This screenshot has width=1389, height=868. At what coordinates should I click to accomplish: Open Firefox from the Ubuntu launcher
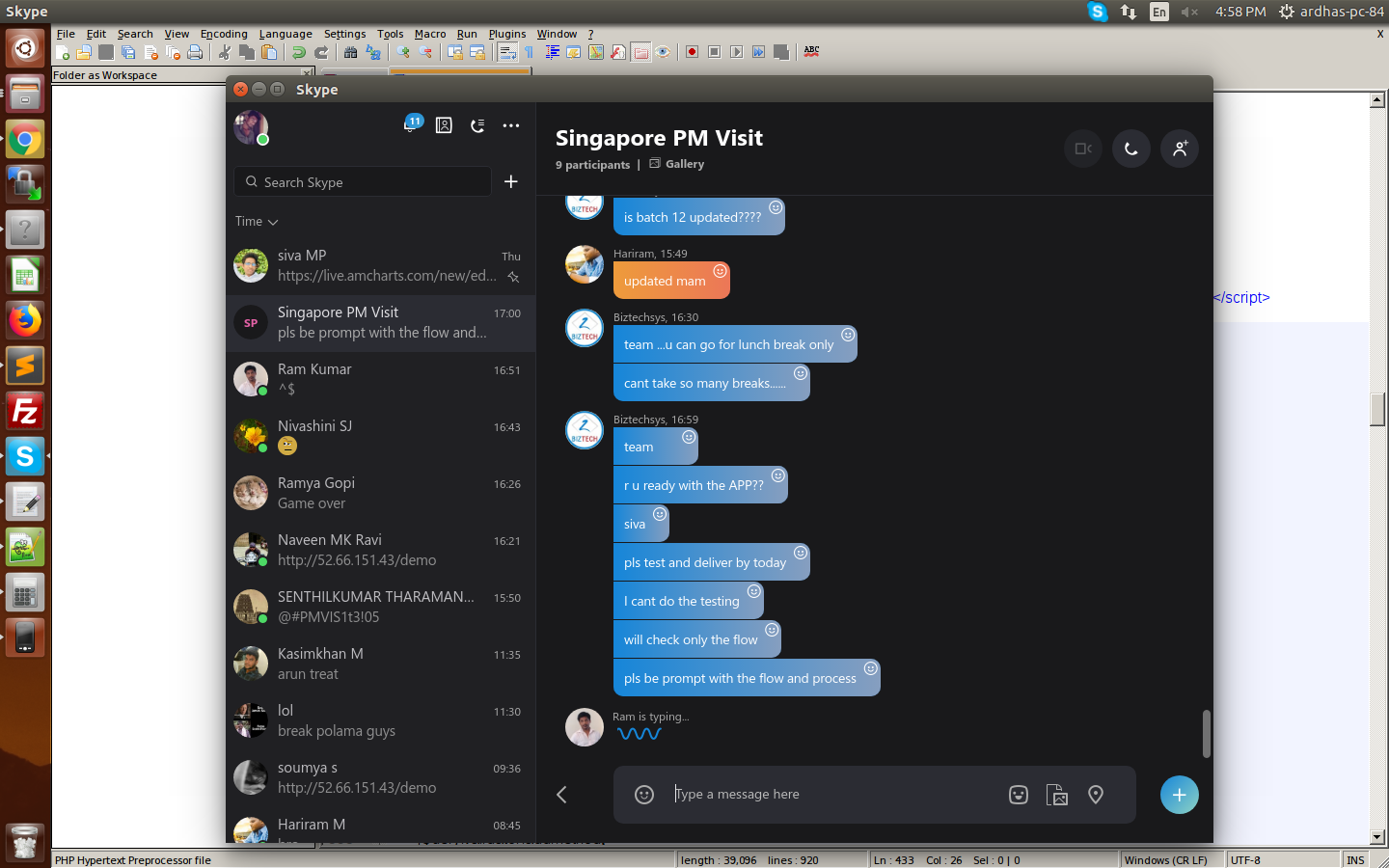[x=25, y=320]
